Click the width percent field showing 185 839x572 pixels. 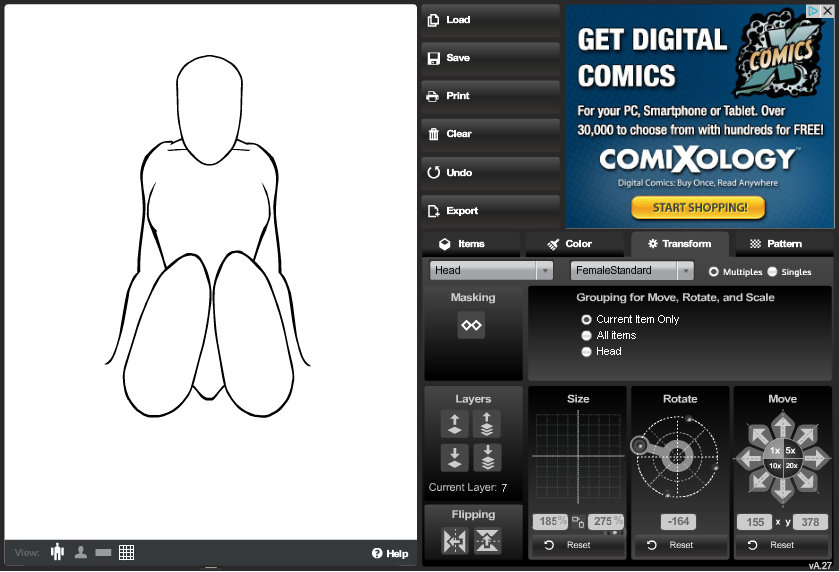[550, 522]
